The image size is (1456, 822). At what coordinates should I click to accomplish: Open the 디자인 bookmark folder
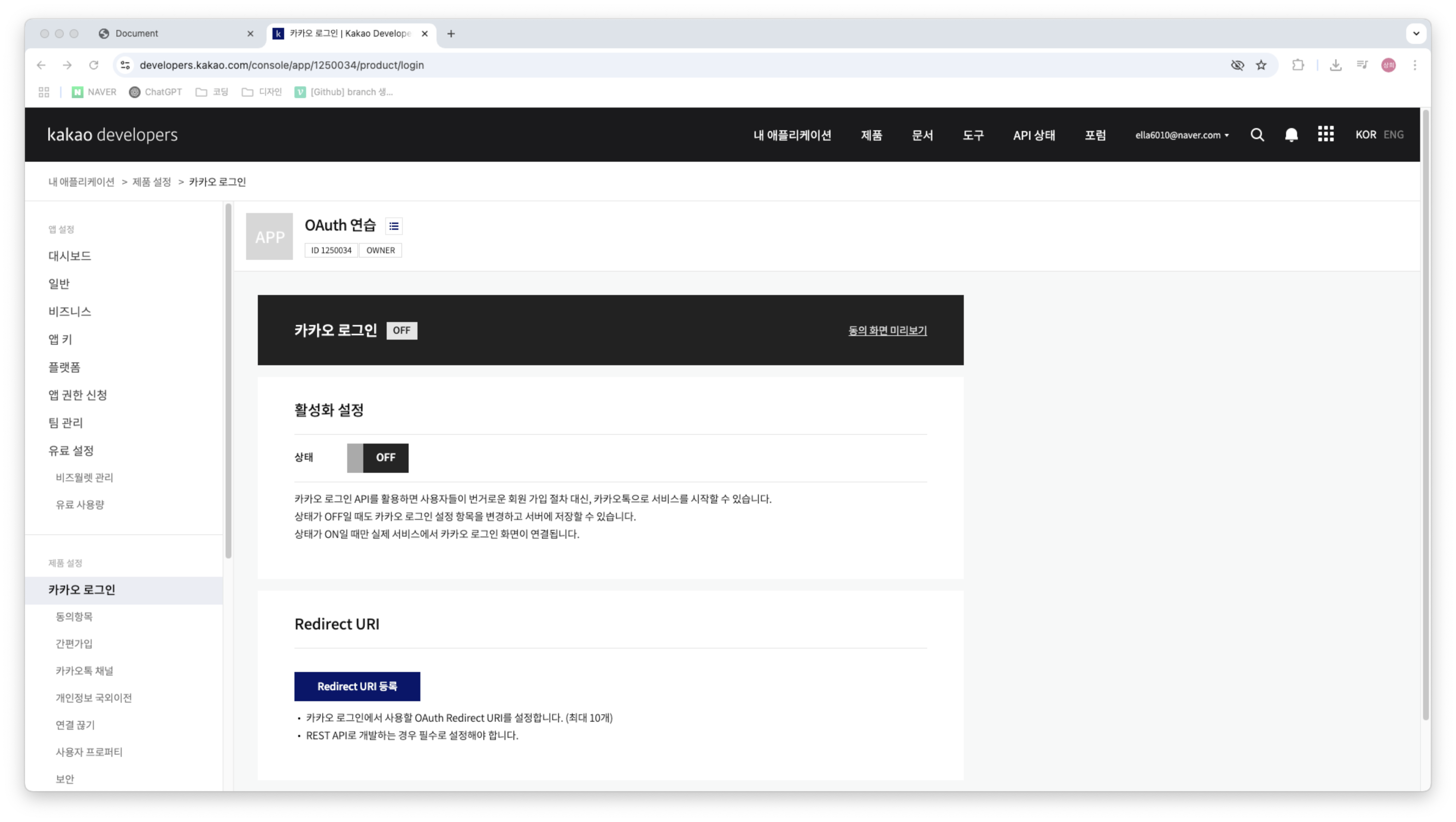pyautogui.click(x=262, y=92)
